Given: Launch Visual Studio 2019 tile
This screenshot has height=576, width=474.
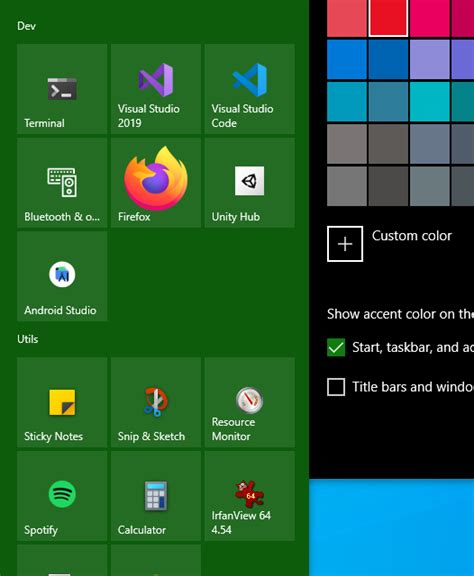Looking at the screenshot, I should tap(156, 89).
